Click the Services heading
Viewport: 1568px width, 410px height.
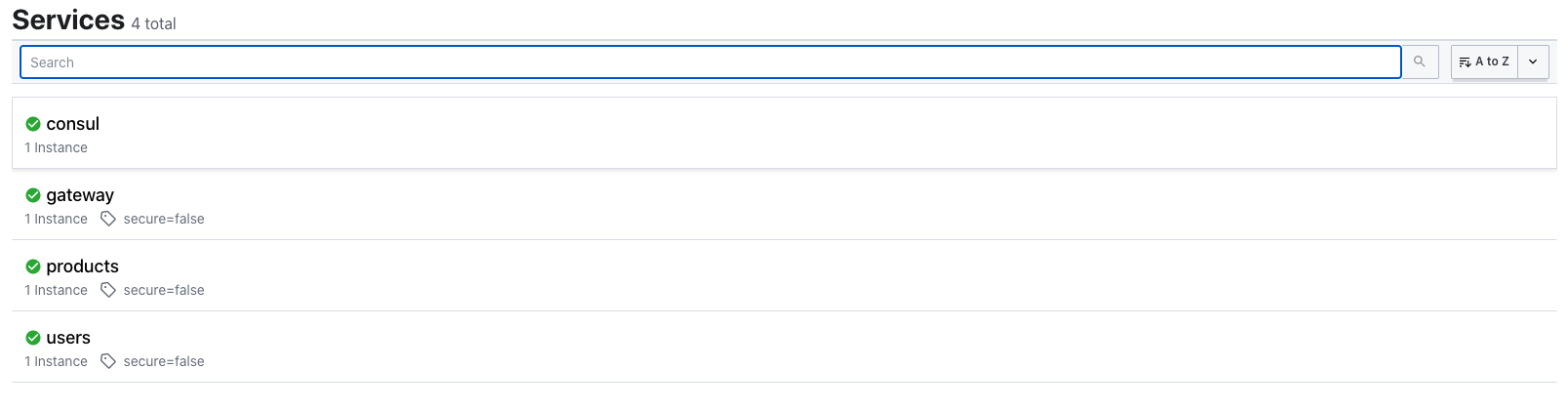(68, 20)
